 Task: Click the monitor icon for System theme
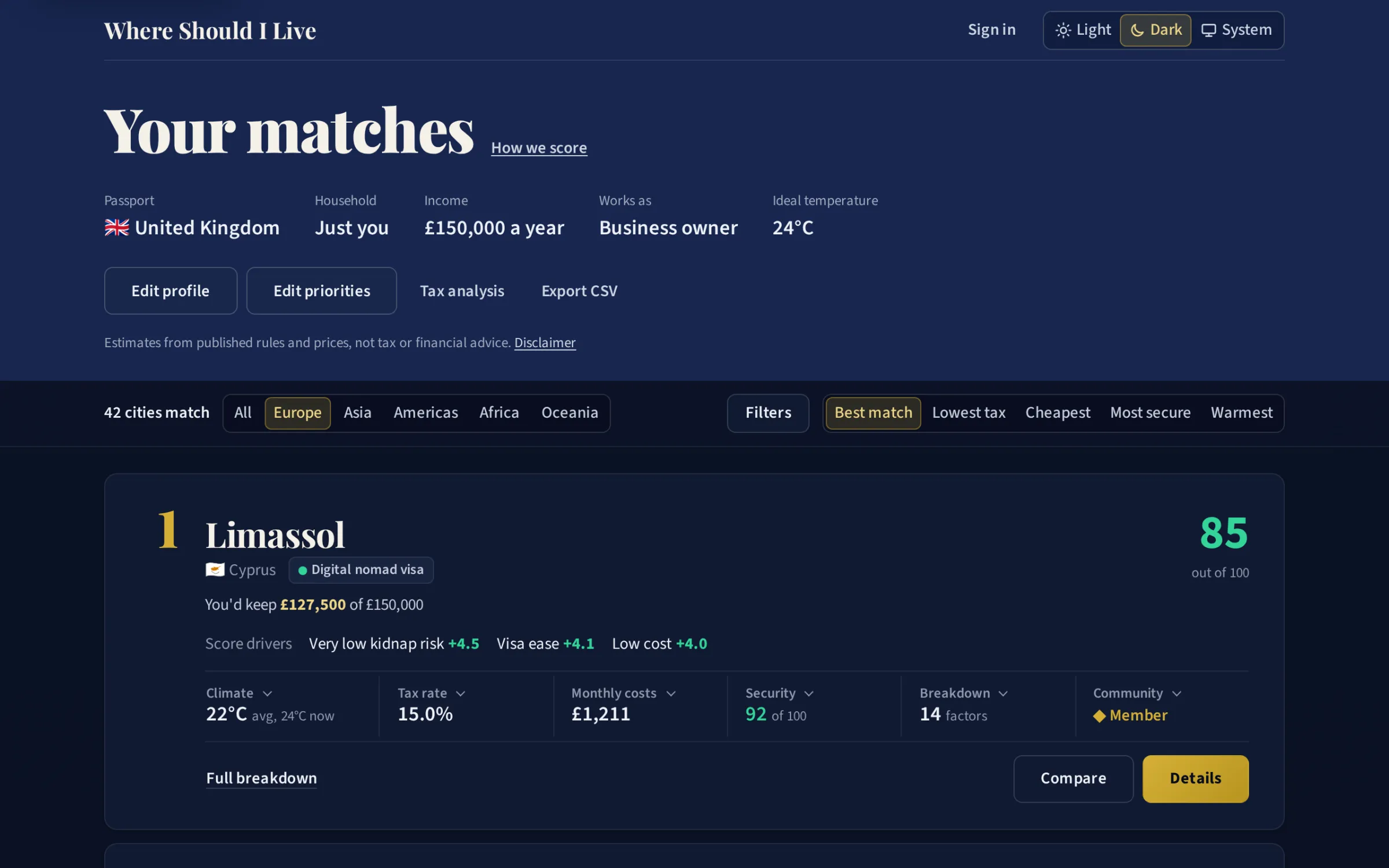pyautogui.click(x=1208, y=30)
